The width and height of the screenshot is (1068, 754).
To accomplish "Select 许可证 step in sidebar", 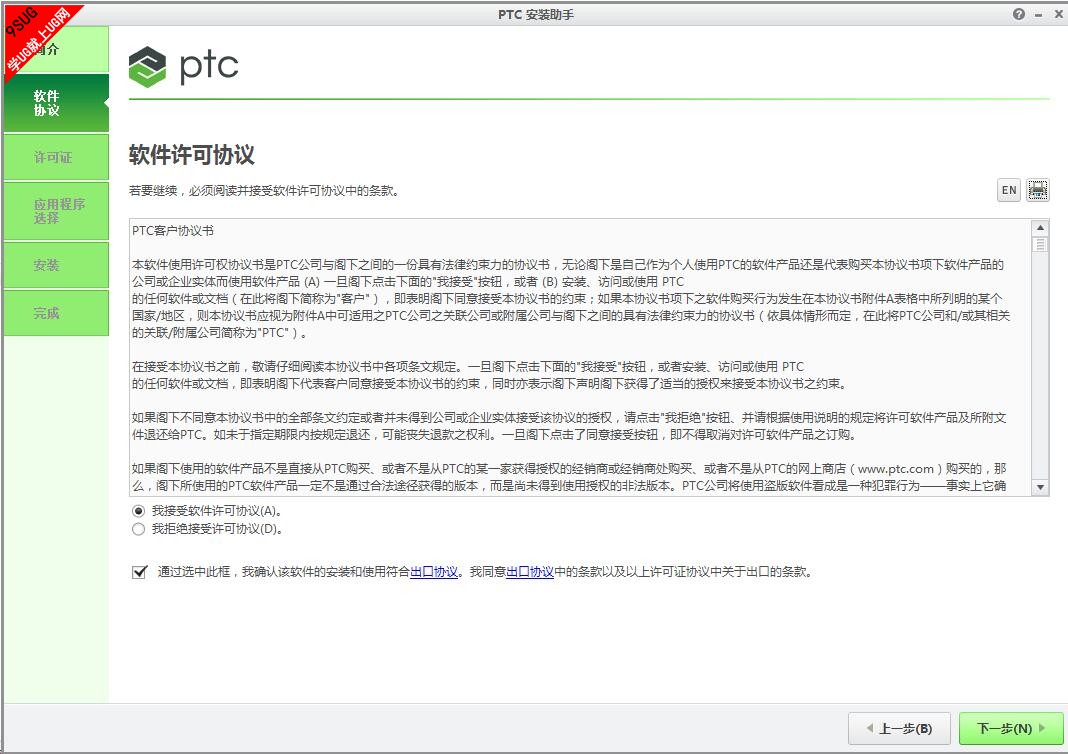I will pos(56,157).
